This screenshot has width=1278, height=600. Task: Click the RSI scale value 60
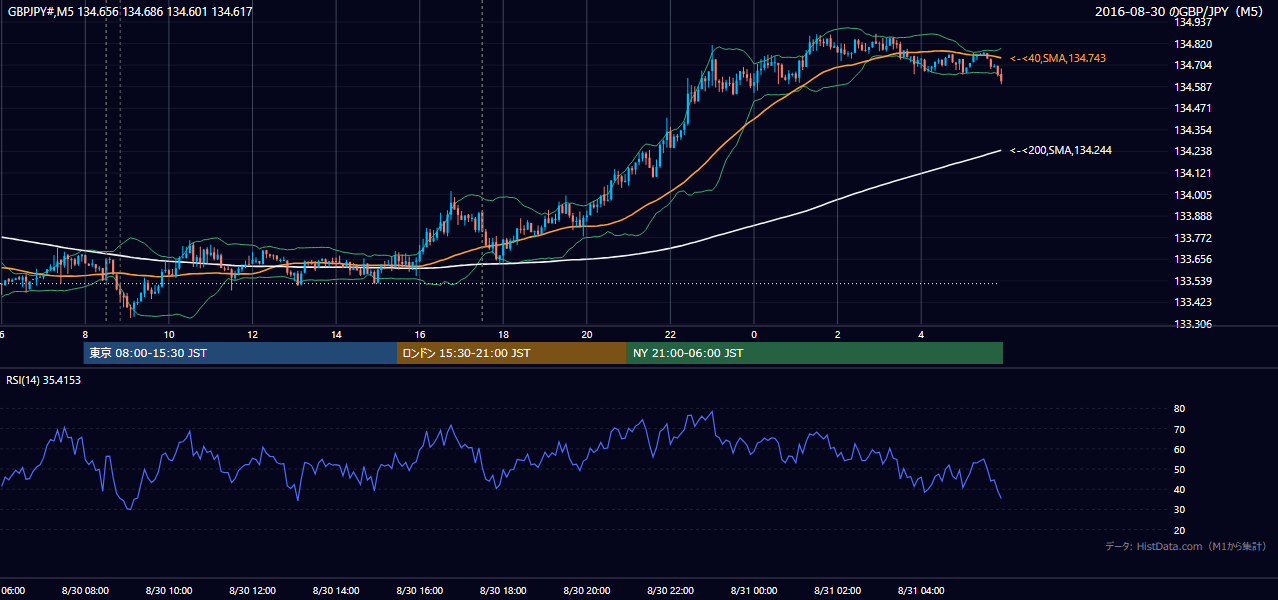click(x=1179, y=449)
